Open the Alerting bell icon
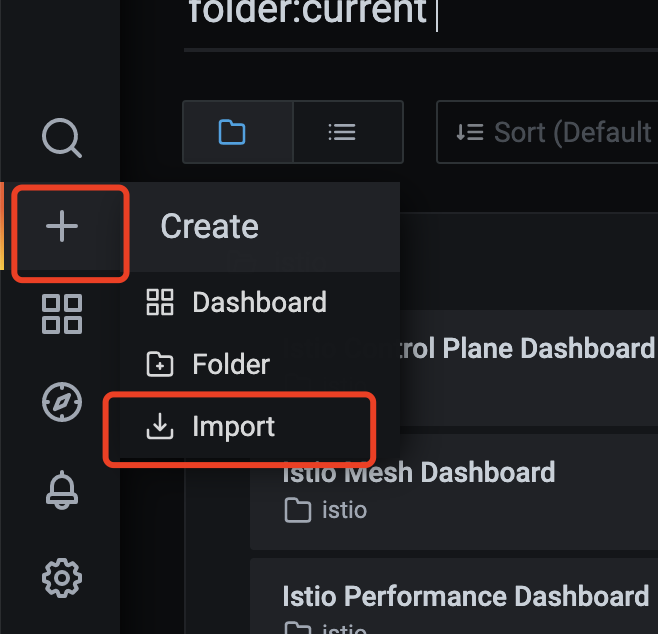Image resolution: width=658 pixels, height=634 pixels. [62, 490]
